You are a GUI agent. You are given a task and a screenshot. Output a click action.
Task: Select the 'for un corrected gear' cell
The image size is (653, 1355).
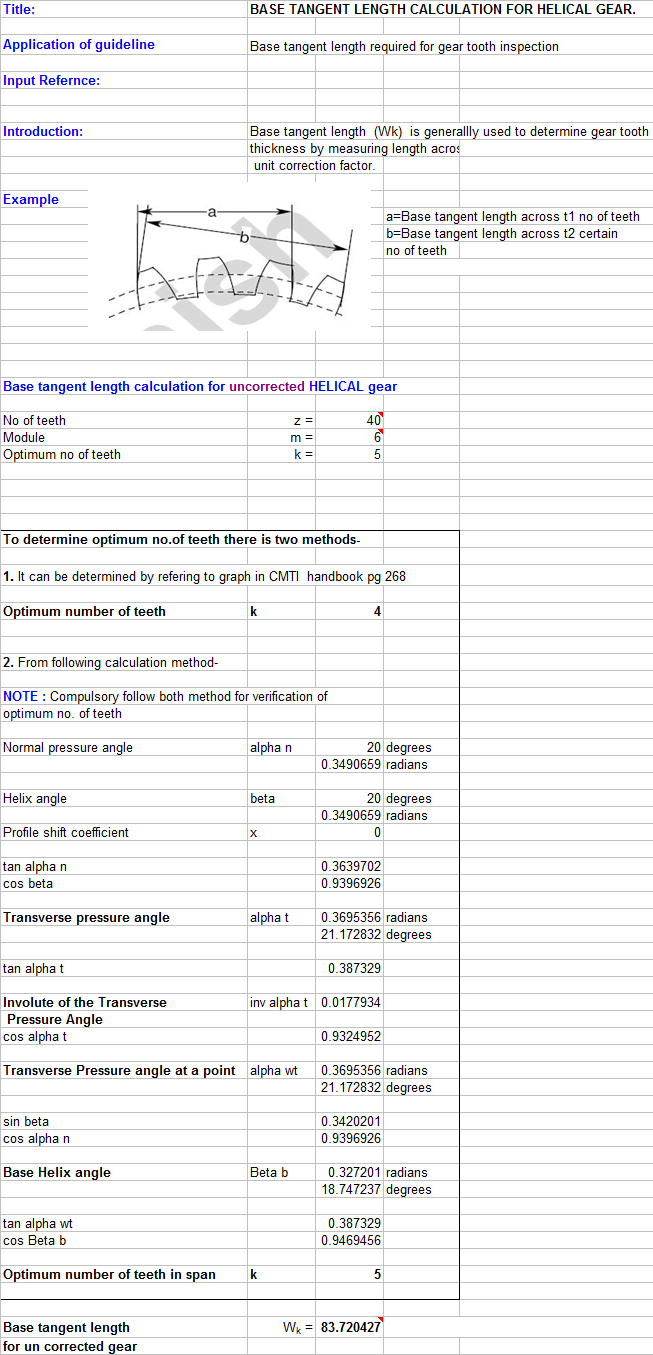pos(70,1346)
